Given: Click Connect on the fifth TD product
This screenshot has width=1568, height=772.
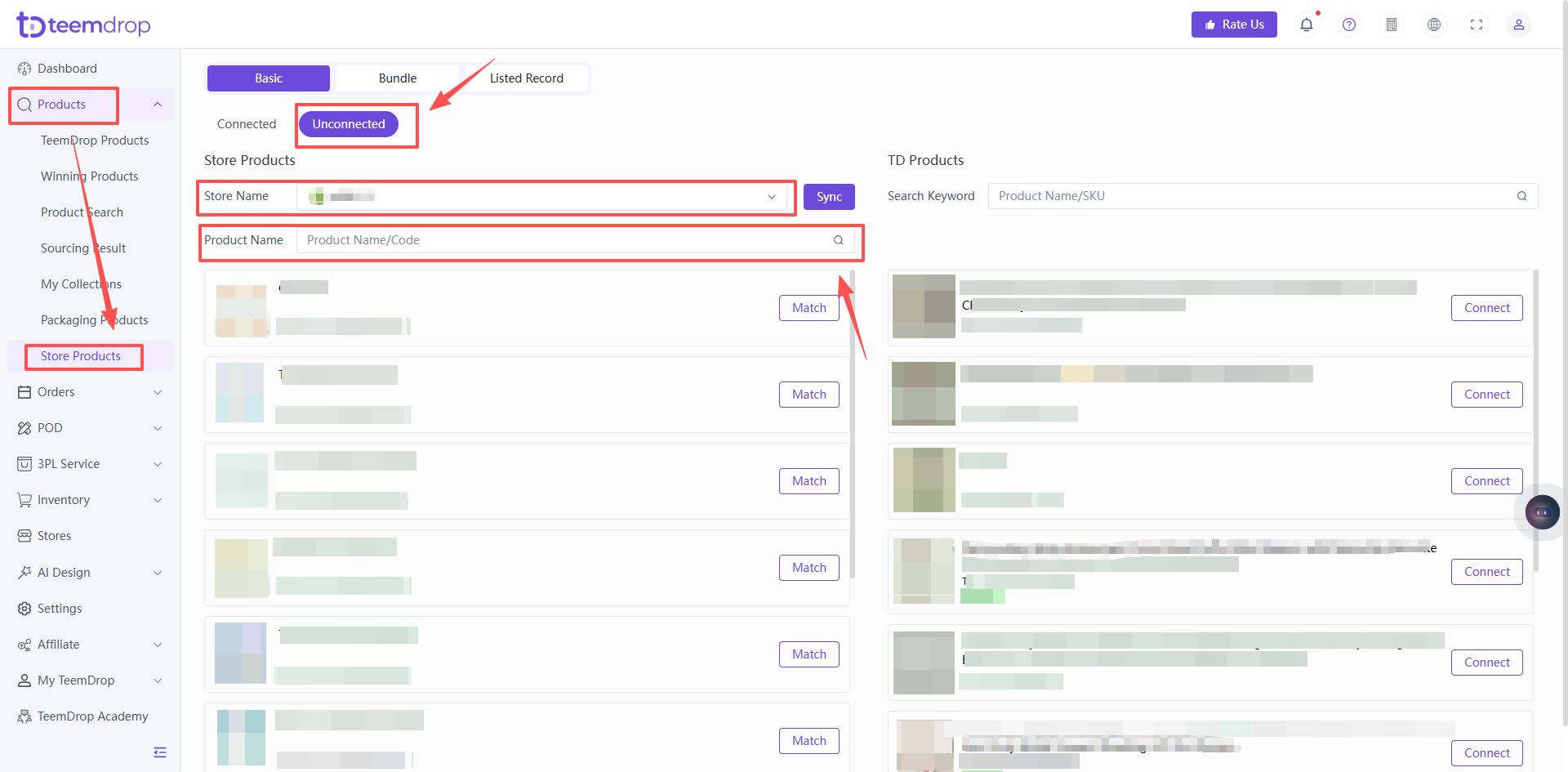Looking at the screenshot, I should tap(1487, 663).
